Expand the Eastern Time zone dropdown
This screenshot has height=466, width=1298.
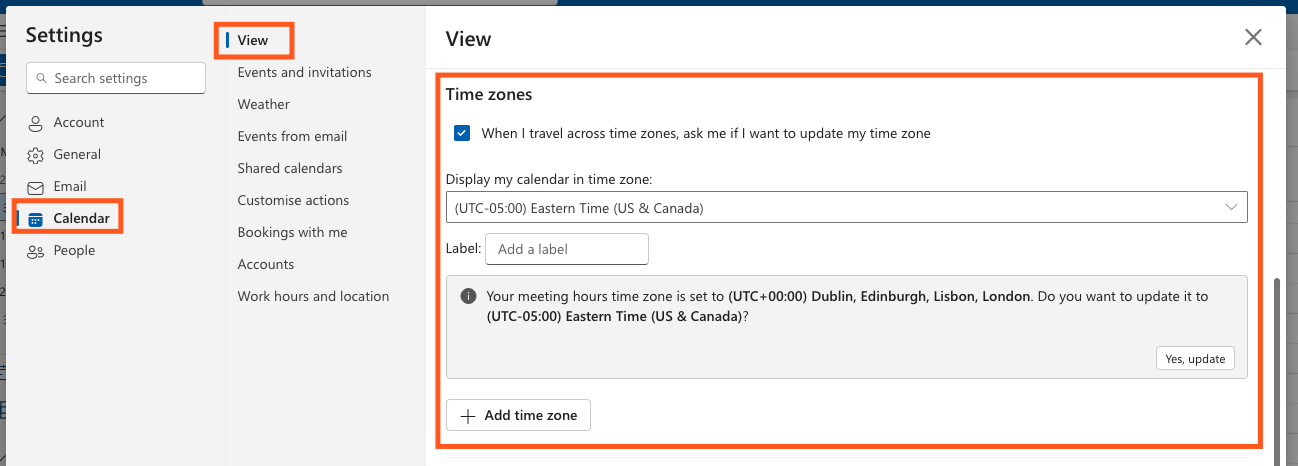coord(846,207)
